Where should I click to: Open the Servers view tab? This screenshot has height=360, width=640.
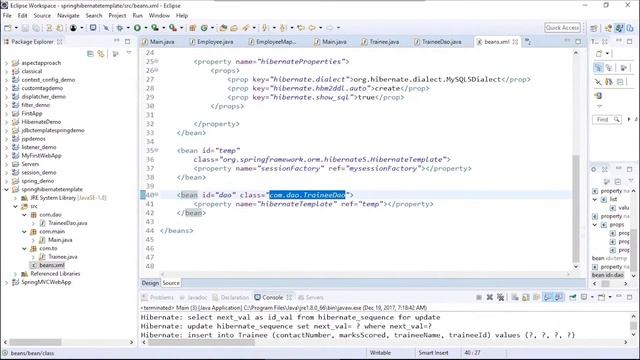pyautogui.click(x=311, y=298)
